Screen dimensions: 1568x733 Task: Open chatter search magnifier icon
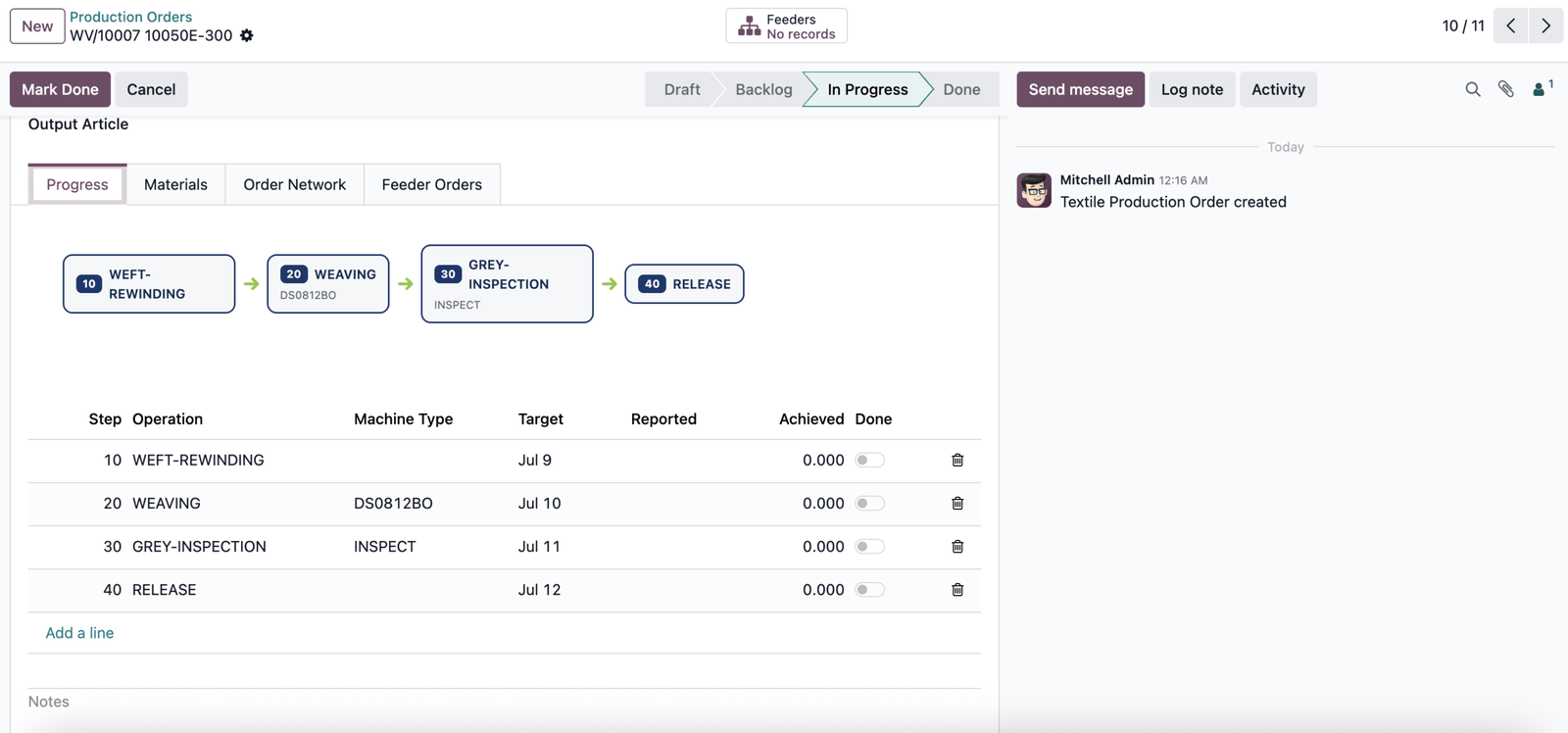(x=1472, y=89)
